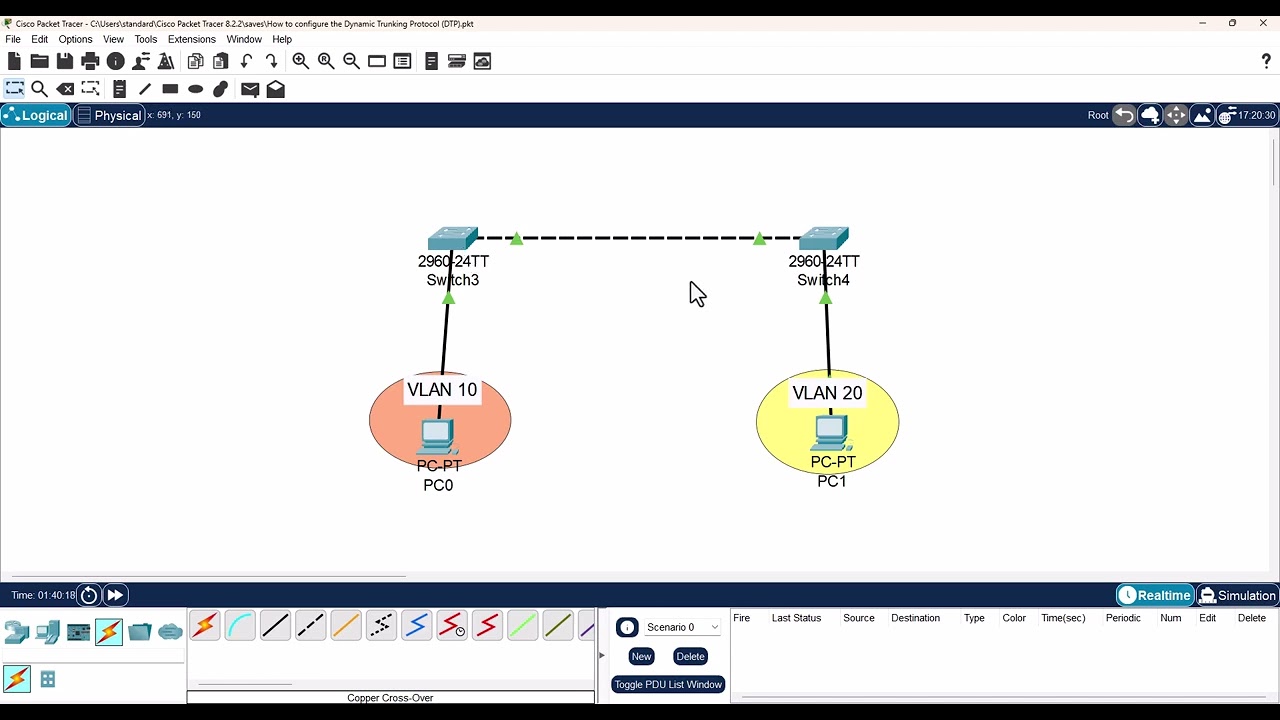Open the Window menu
Image resolution: width=1280 pixels, height=720 pixels.
click(244, 39)
